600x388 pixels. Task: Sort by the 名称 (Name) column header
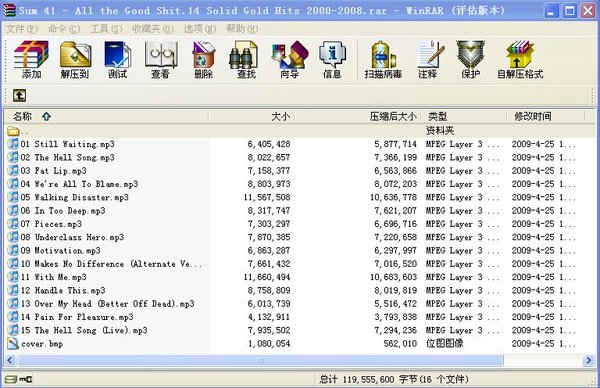point(106,116)
